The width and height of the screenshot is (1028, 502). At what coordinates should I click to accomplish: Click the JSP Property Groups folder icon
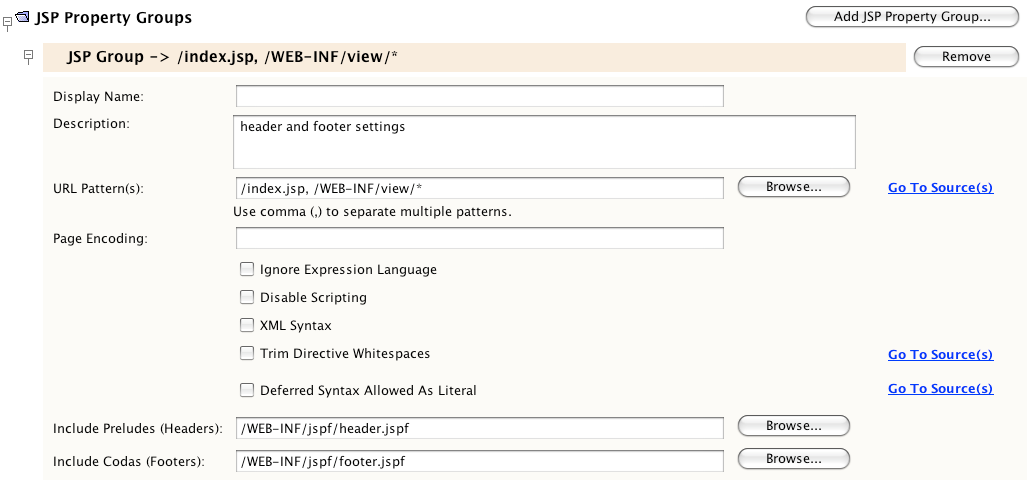pyautogui.click(x=22, y=17)
